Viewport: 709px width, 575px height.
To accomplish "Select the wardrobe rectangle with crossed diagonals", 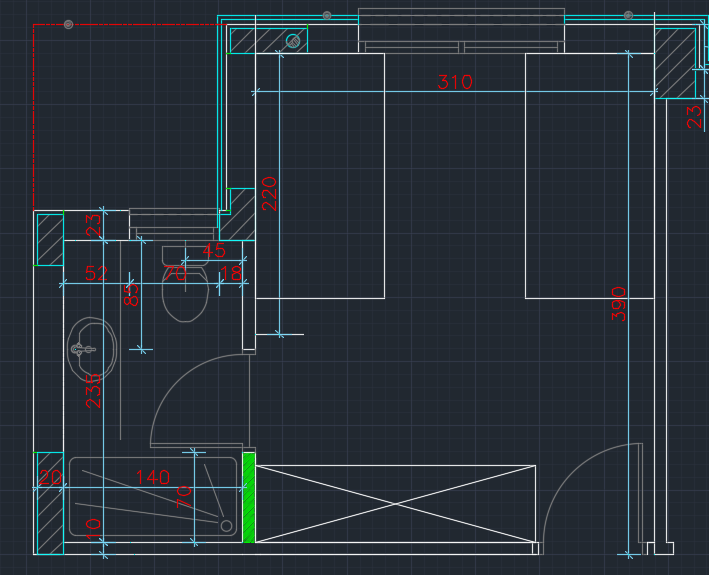I will pos(396,504).
